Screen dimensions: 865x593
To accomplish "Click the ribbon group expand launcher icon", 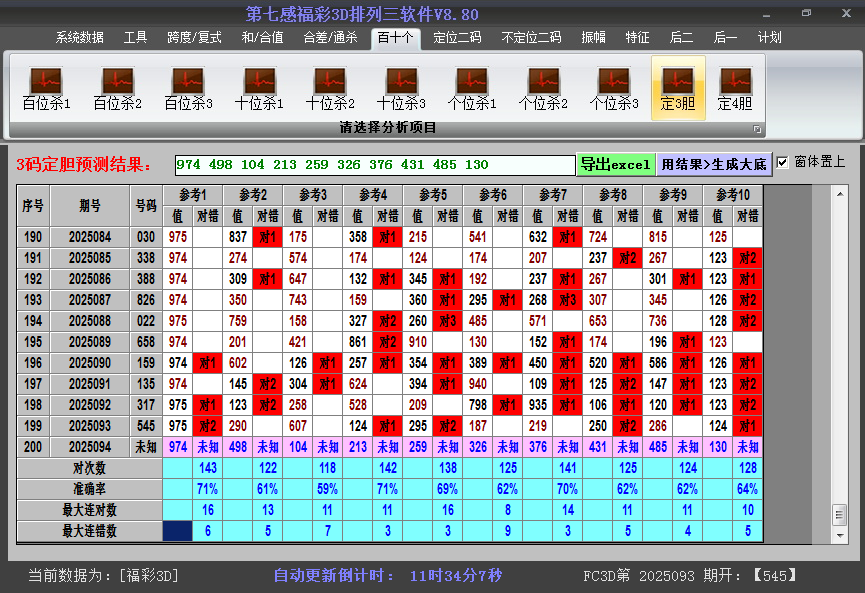I will (x=757, y=129).
